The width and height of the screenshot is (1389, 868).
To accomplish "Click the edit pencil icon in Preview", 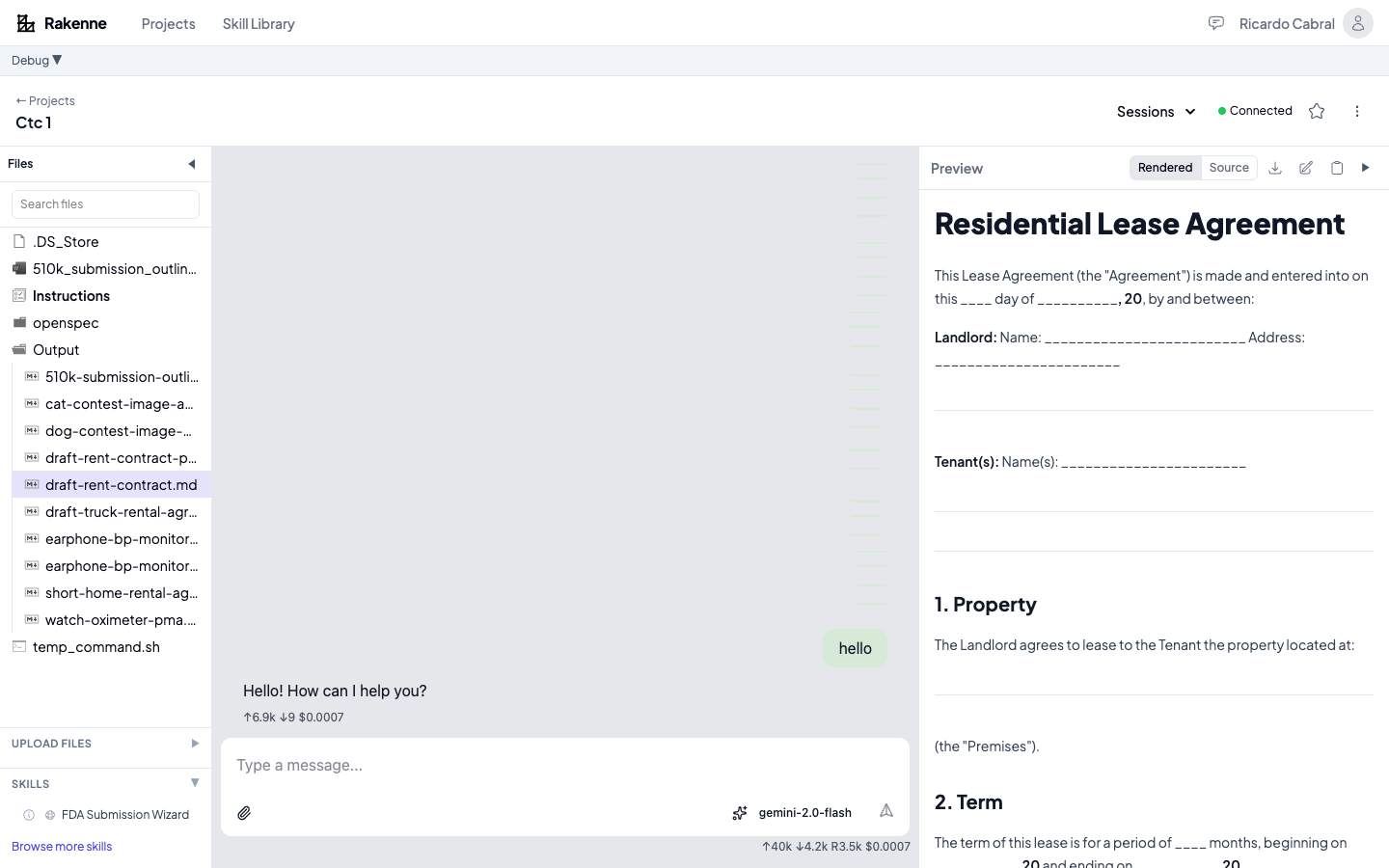I will (x=1305, y=168).
